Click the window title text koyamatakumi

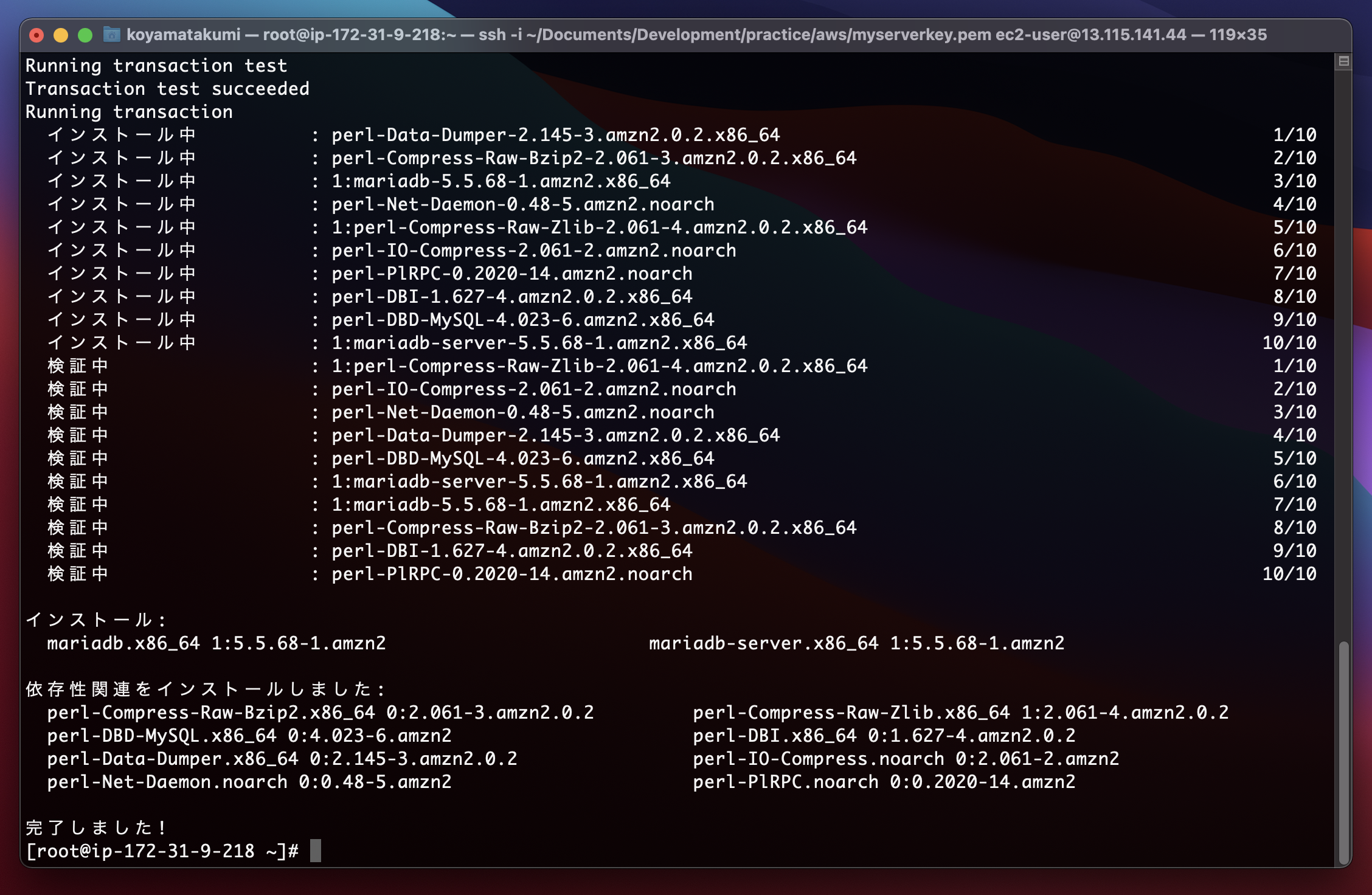[x=183, y=35]
